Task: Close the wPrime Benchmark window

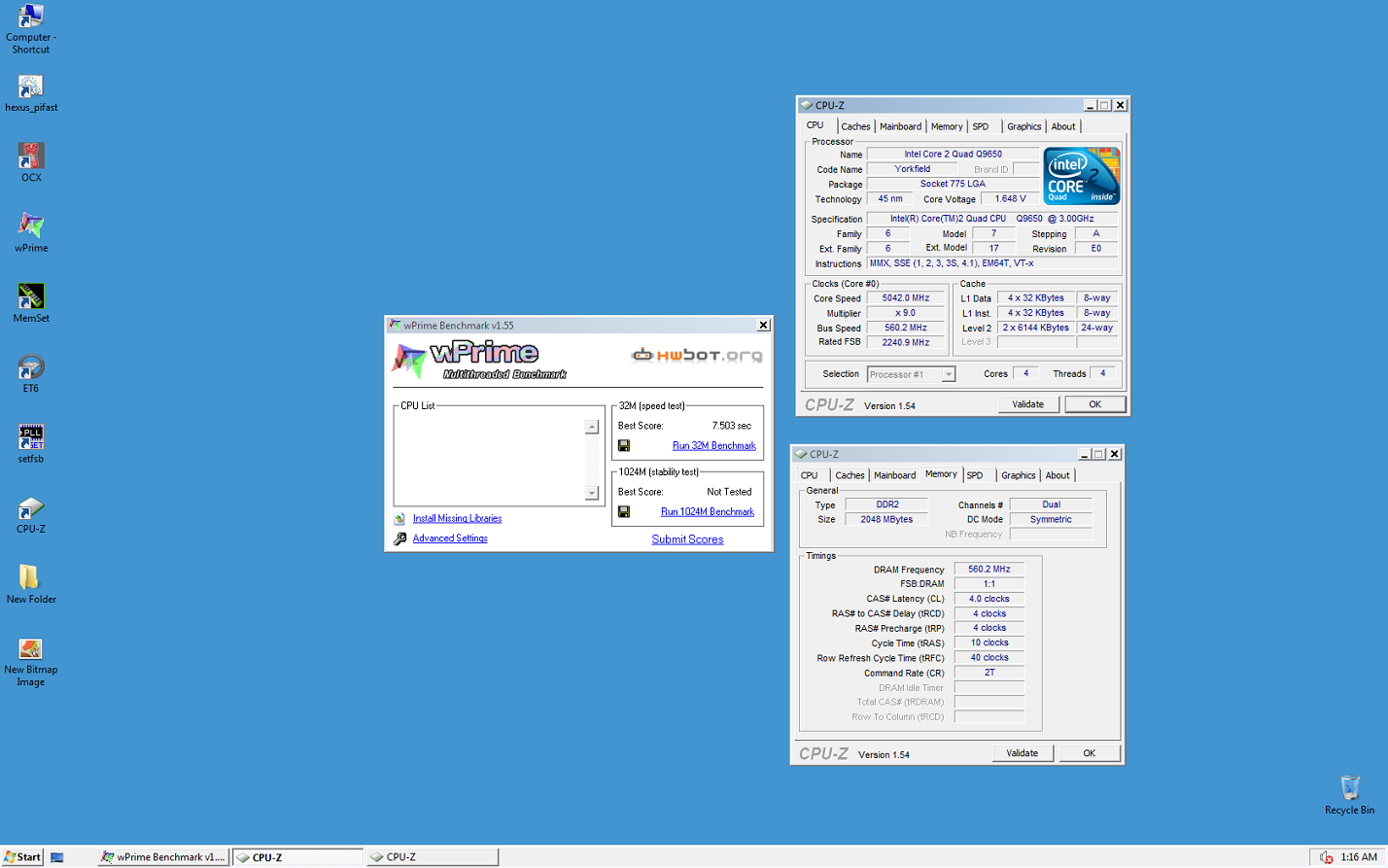Action: click(x=763, y=325)
